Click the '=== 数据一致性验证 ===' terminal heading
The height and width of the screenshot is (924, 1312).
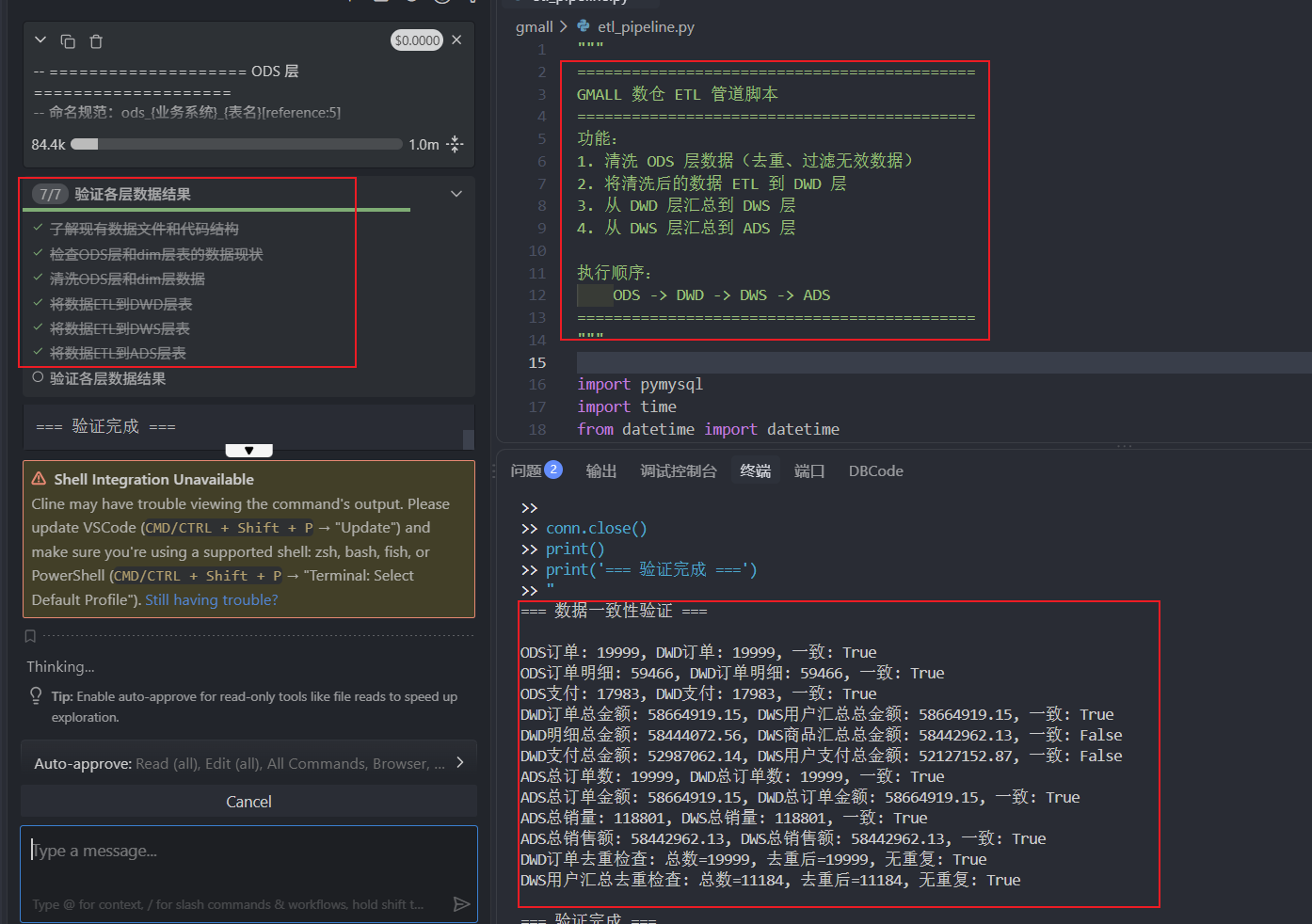pos(614,612)
